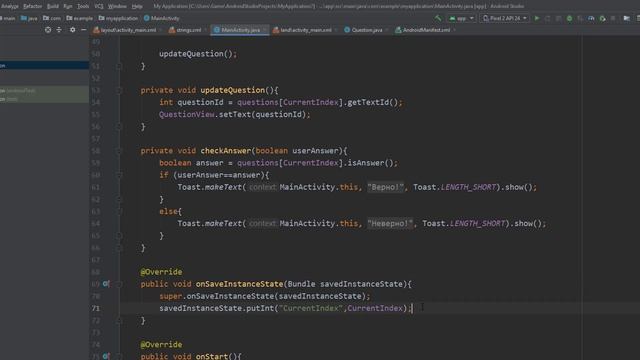Click the Make Project hammer icon
The image size is (640, 360).
coord(438,18)
